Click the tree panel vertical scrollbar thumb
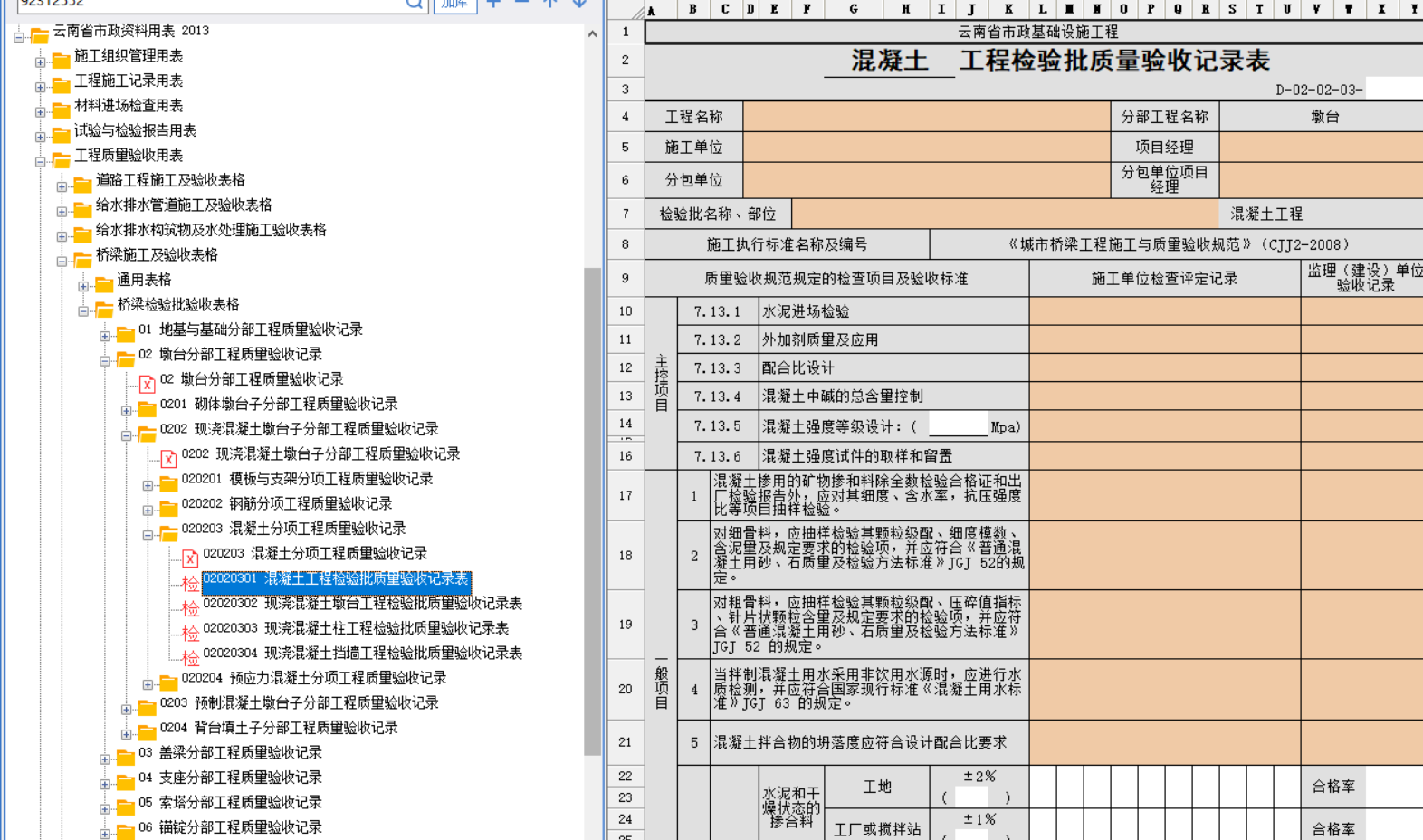1423x840 pixels. (x=592, y=507)
